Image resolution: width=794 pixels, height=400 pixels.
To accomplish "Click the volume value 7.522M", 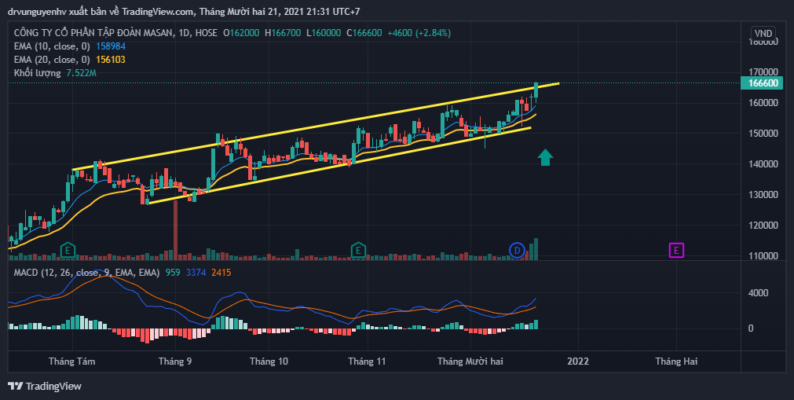I will pyautogui.click(x=81, y=73).
